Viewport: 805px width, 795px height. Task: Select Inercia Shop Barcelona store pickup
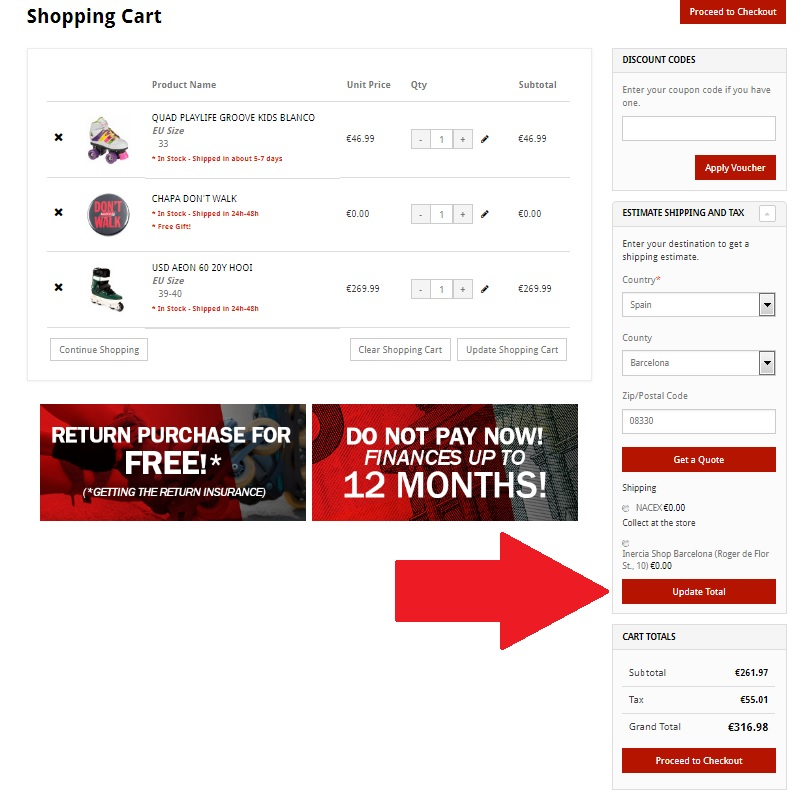point(625,543)
